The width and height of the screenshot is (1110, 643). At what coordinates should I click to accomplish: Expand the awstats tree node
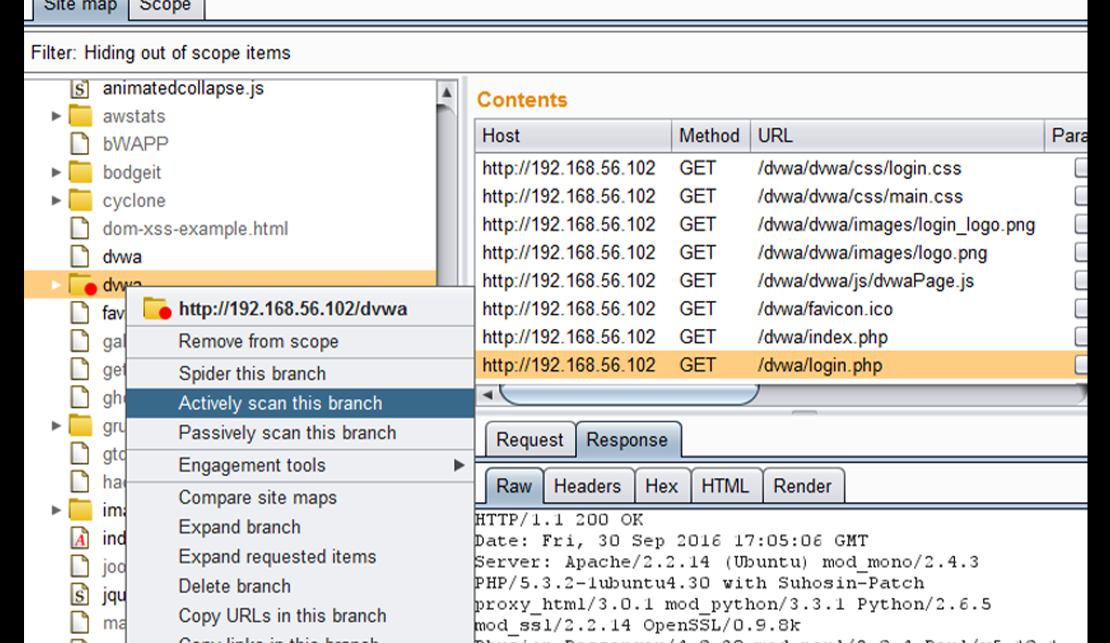(56, 116)
